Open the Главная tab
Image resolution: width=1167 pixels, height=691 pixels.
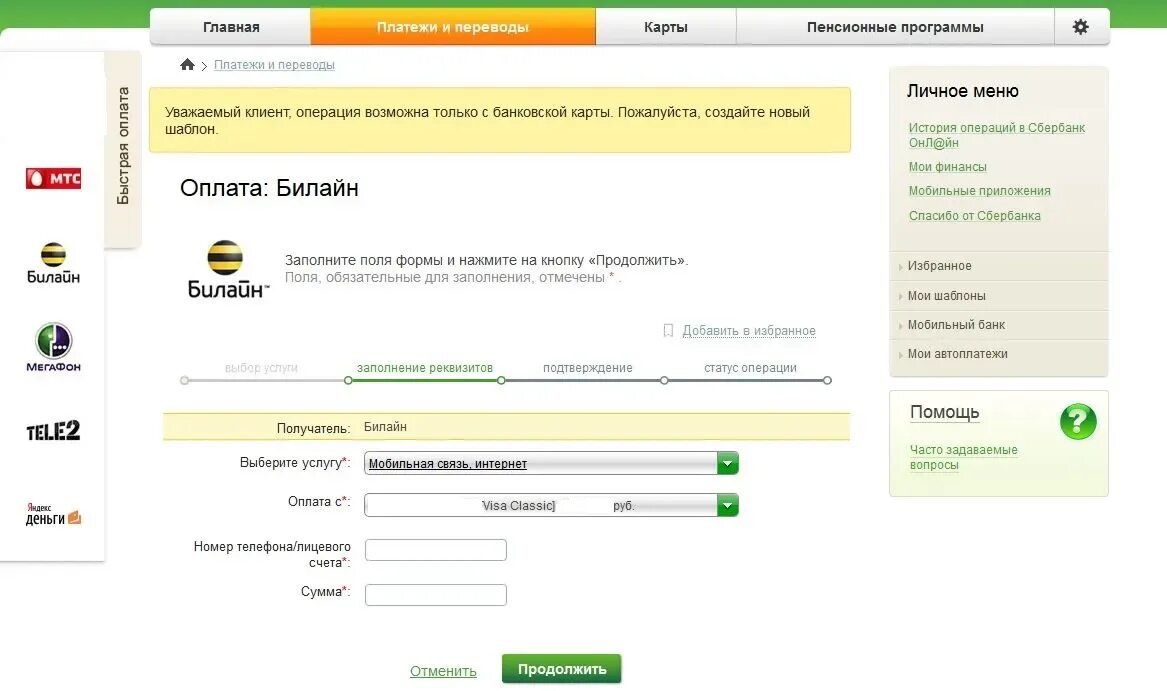(230, 26)
